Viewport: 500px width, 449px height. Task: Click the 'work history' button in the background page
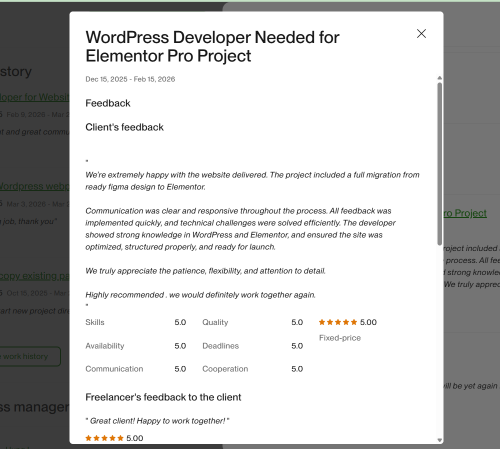click(30, 356)
